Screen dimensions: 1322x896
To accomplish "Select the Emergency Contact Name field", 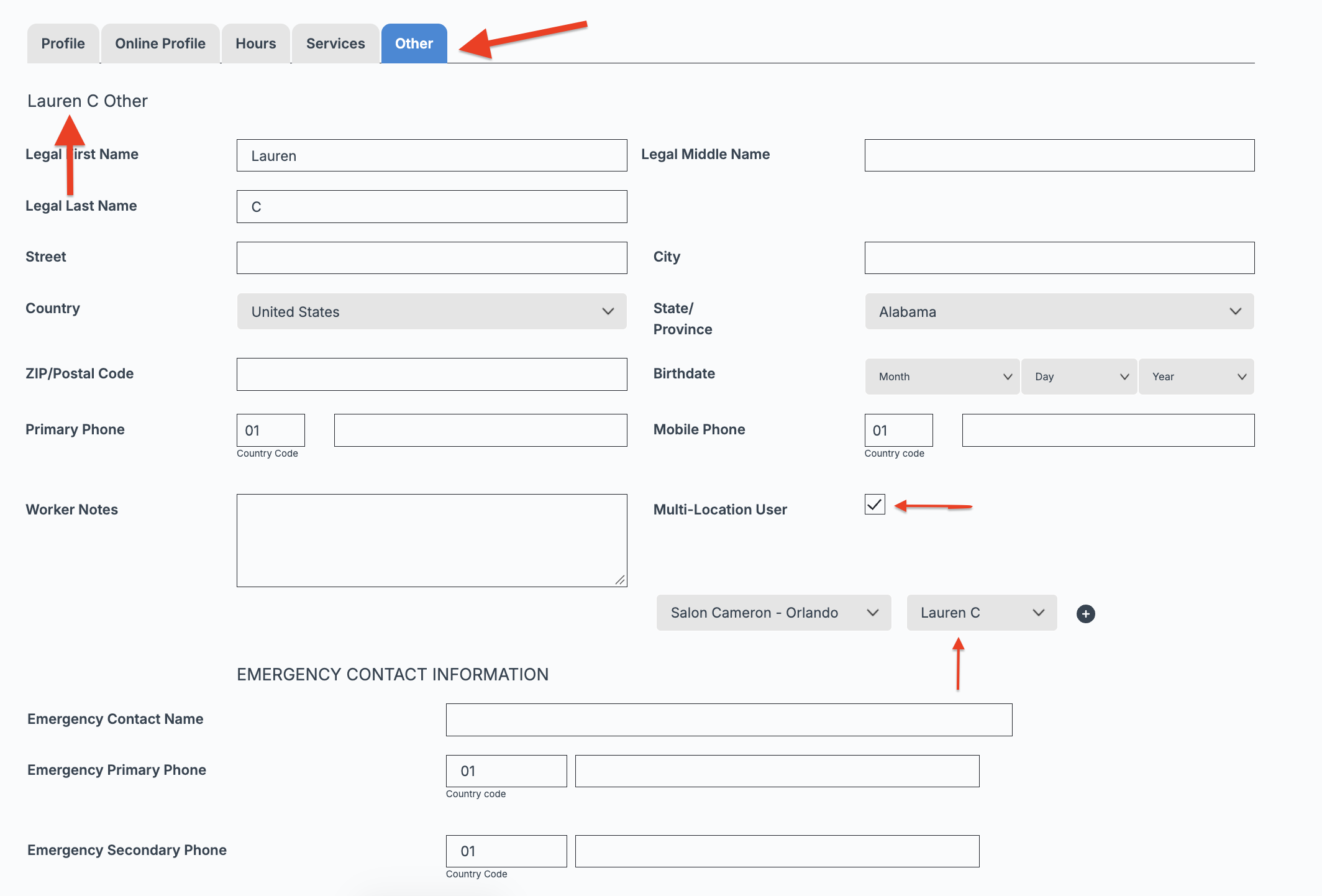I will 729,720.
